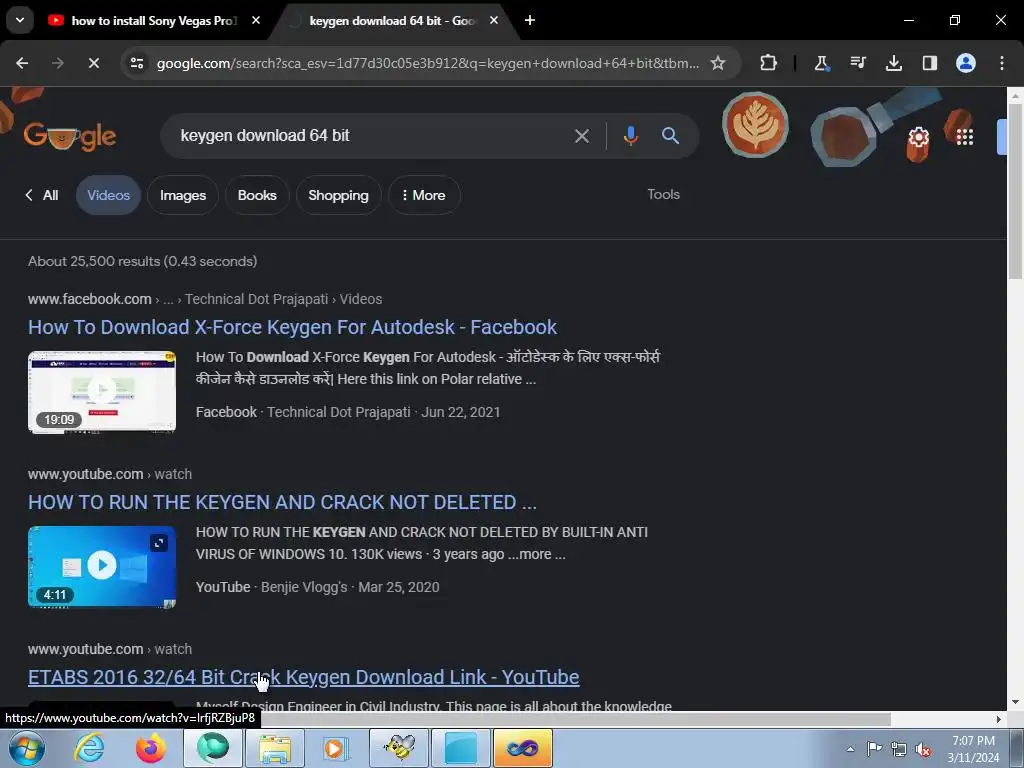1024x768 pixels.
Task: Open the Downloads icon in toolbar
Action: click(x=893, y=63)
